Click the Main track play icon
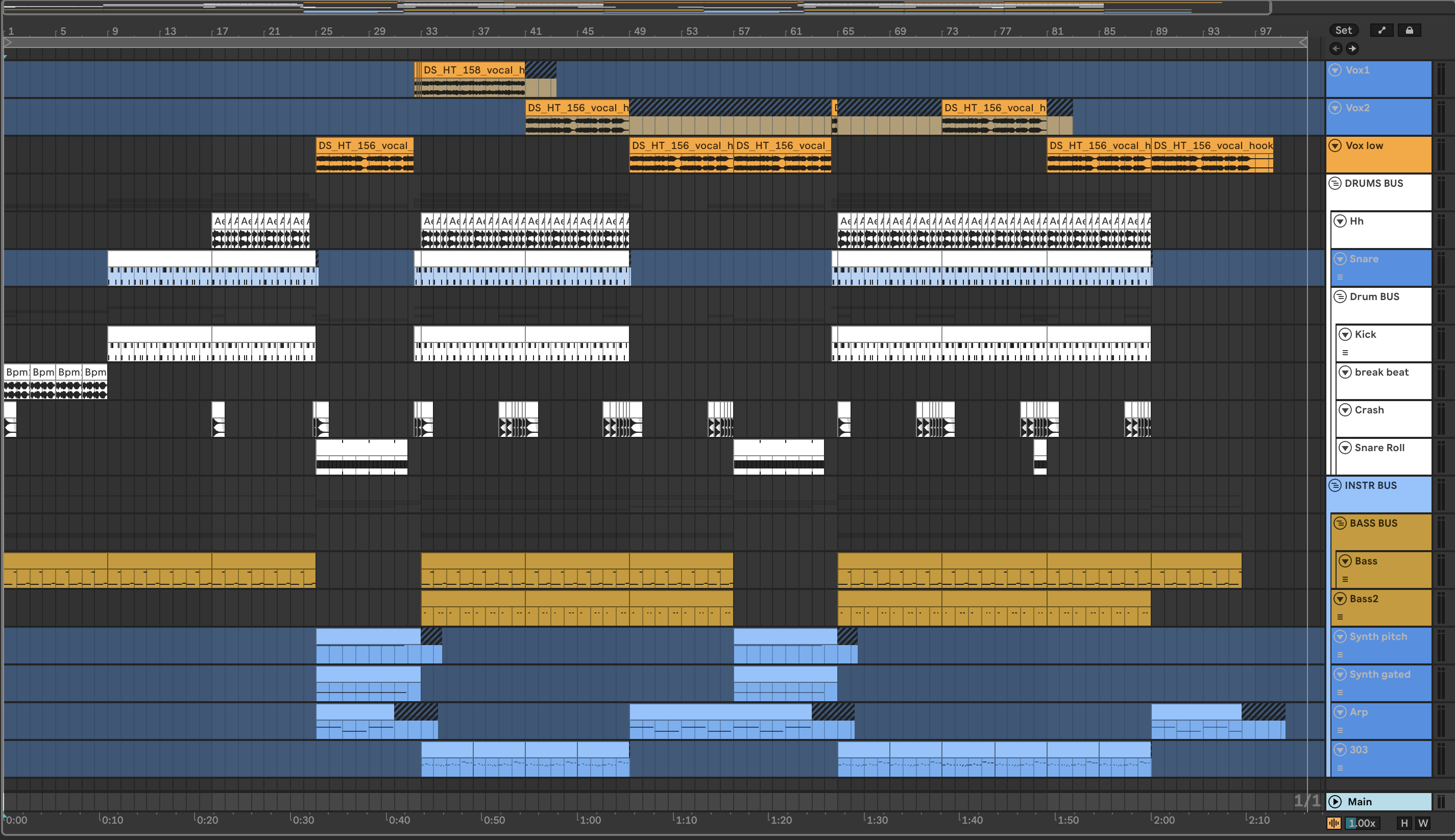 point(1335,801)
